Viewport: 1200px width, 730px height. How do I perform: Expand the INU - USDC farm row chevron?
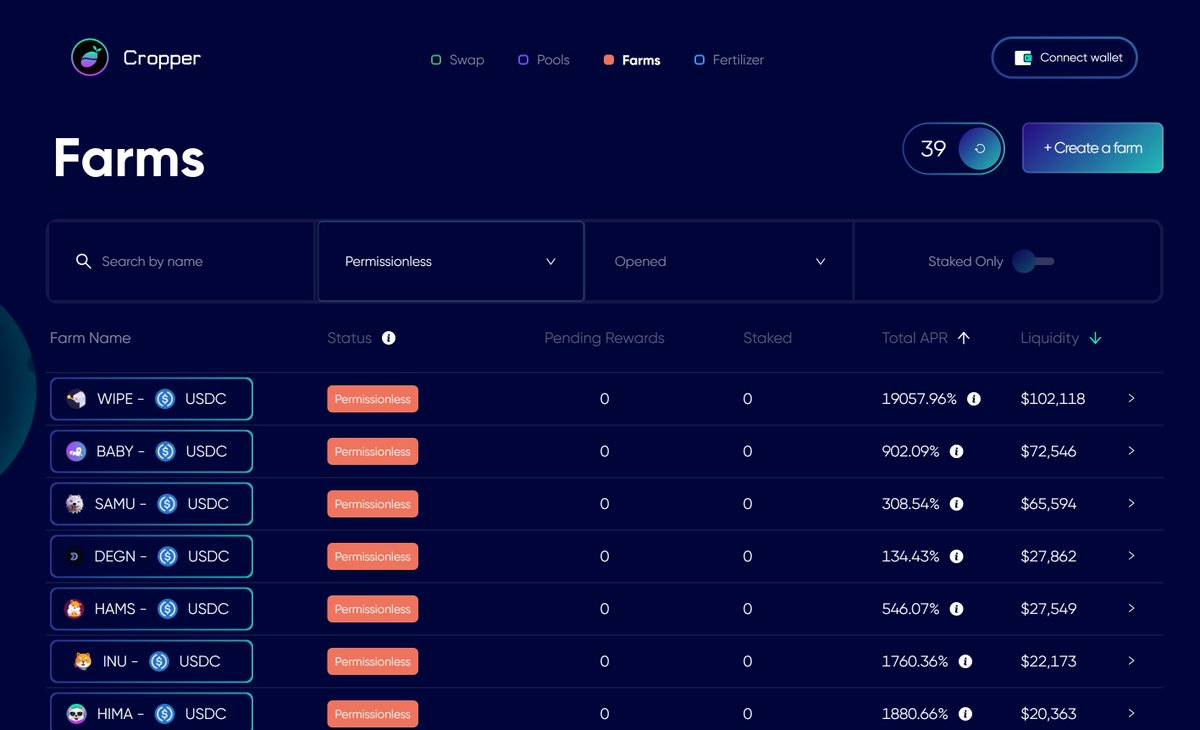point(1131,660)
